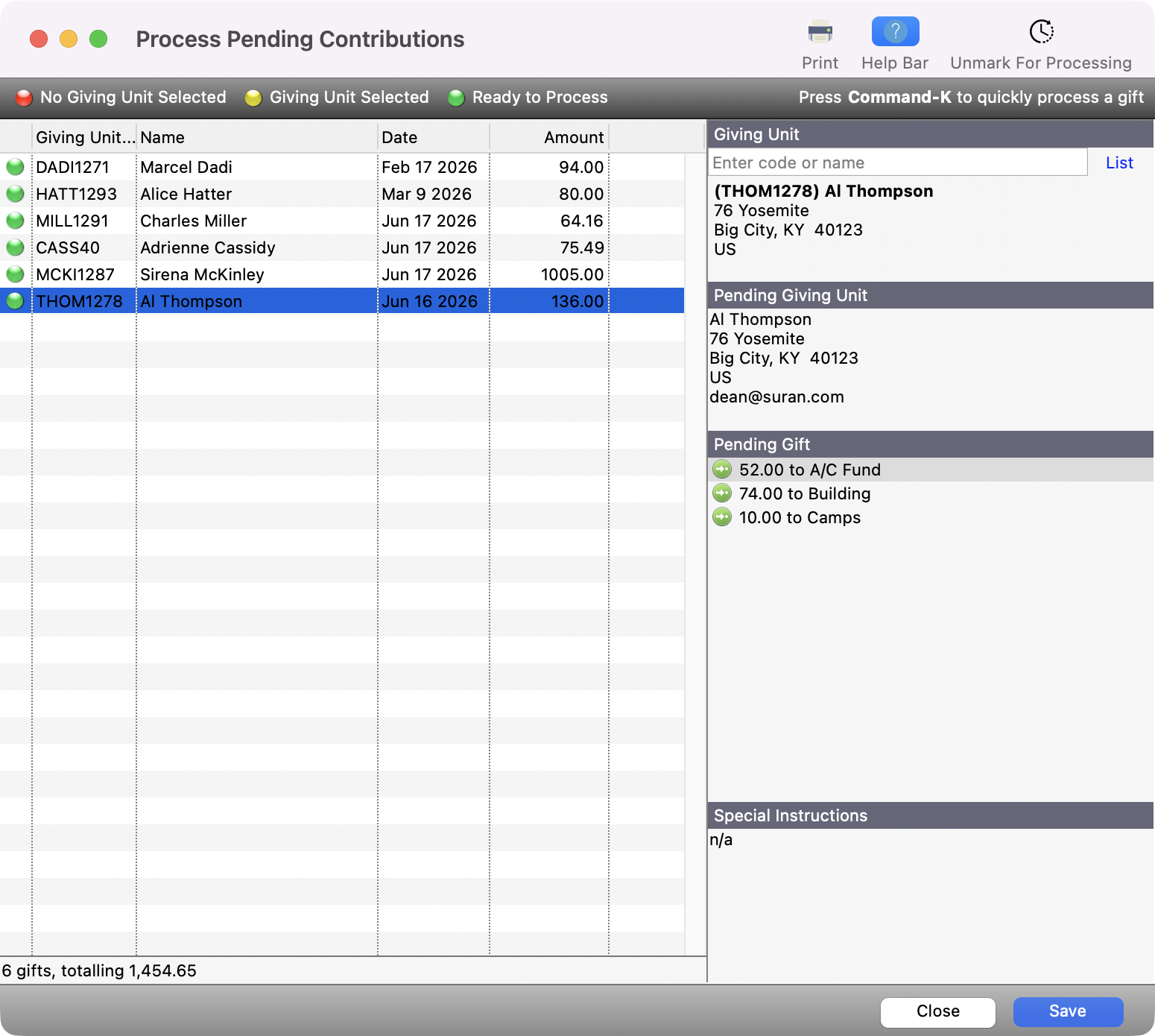1155x1036 pixels.
Task: Click giving unit code MILL1291
Action: tap(72, 221)
